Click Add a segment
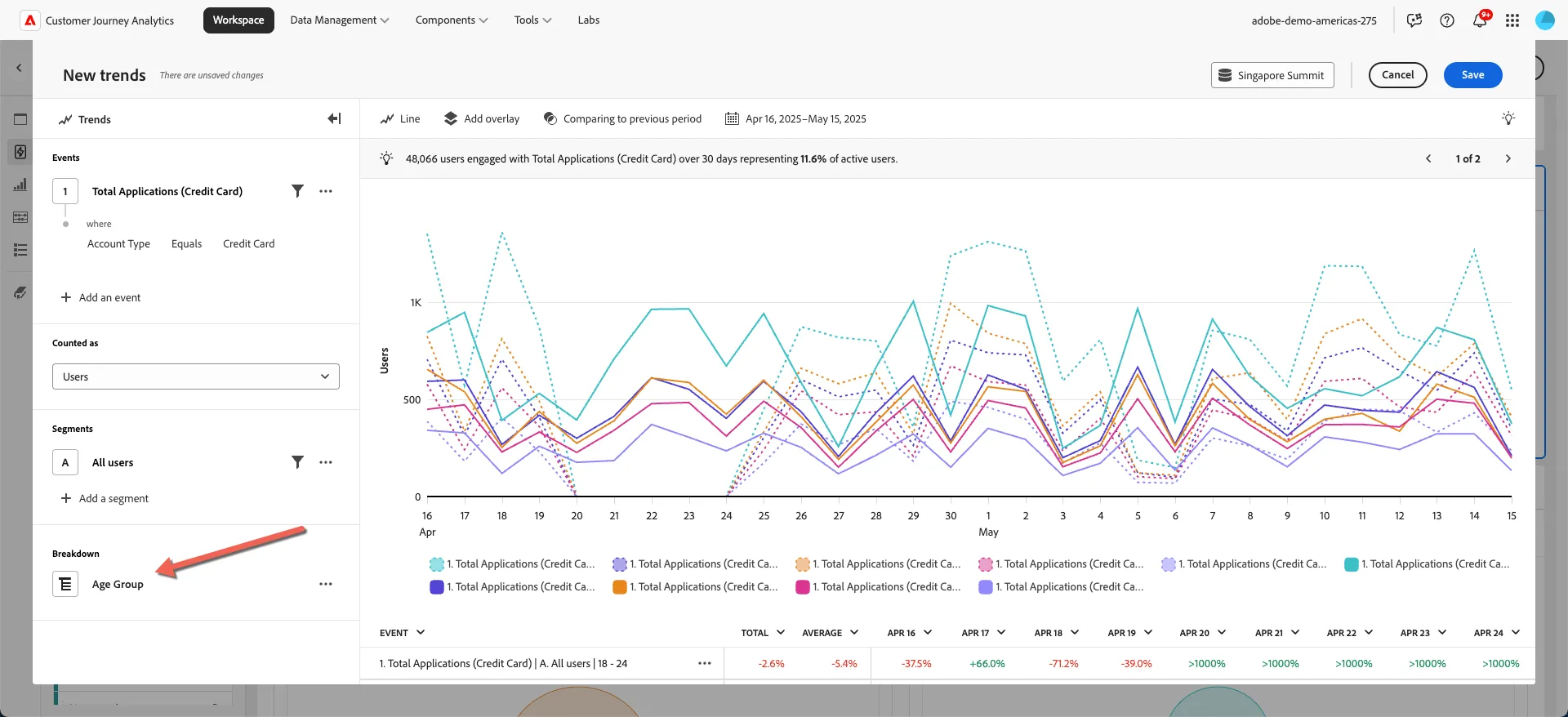The height and width of the screenshot is (717, 1568). 105,498
